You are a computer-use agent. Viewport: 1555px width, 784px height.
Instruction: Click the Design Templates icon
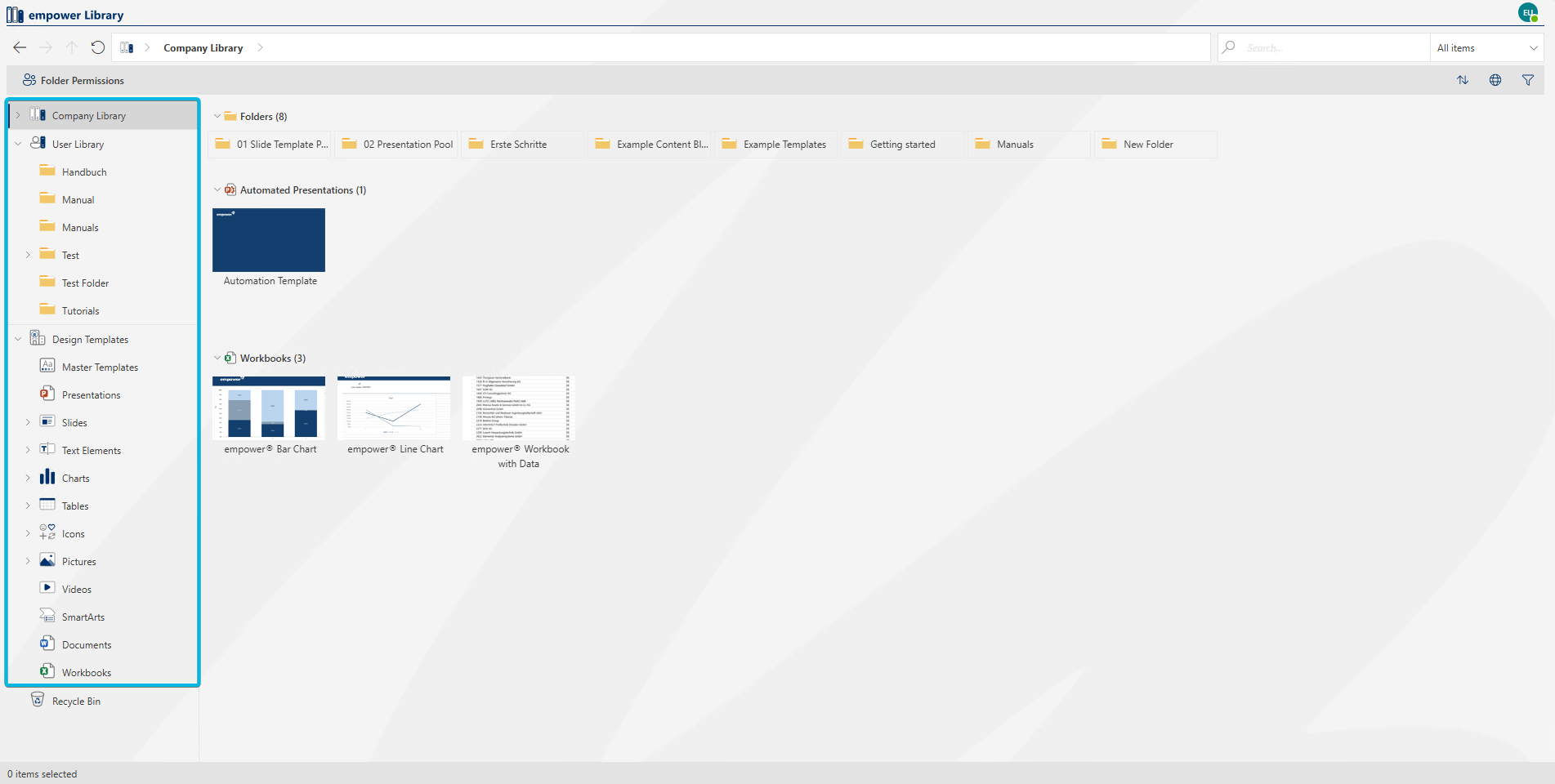tap(38, 338)
